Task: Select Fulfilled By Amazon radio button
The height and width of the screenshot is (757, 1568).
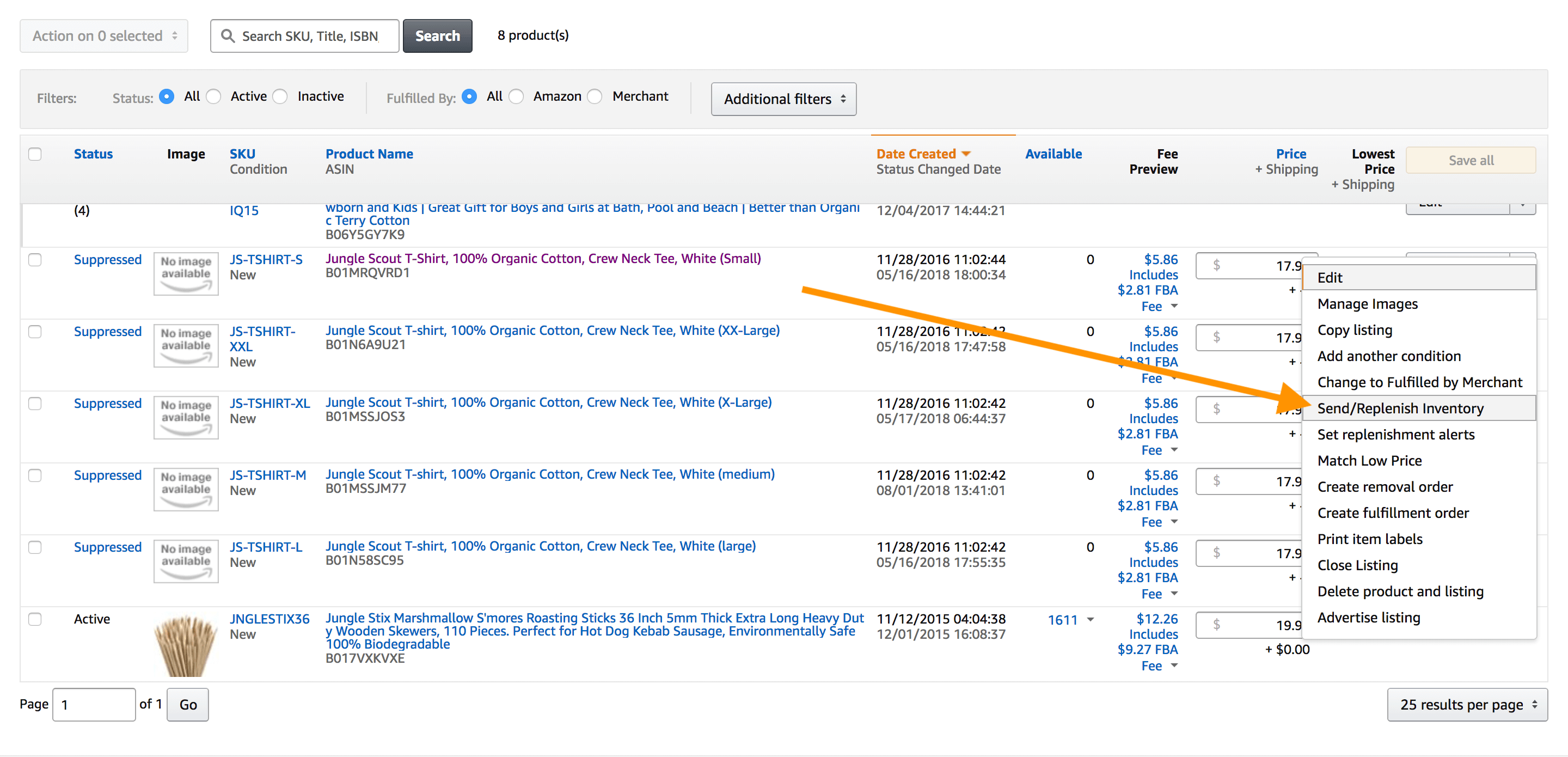Action: 516,97
